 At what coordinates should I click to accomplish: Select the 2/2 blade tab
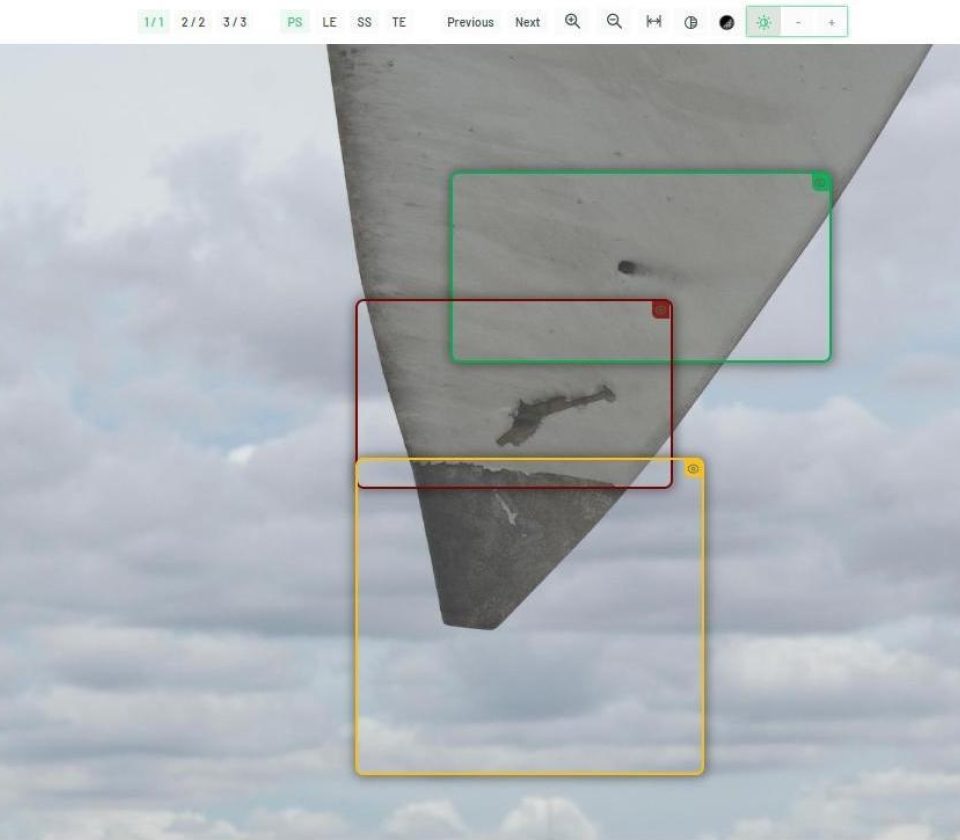[193, 23]
